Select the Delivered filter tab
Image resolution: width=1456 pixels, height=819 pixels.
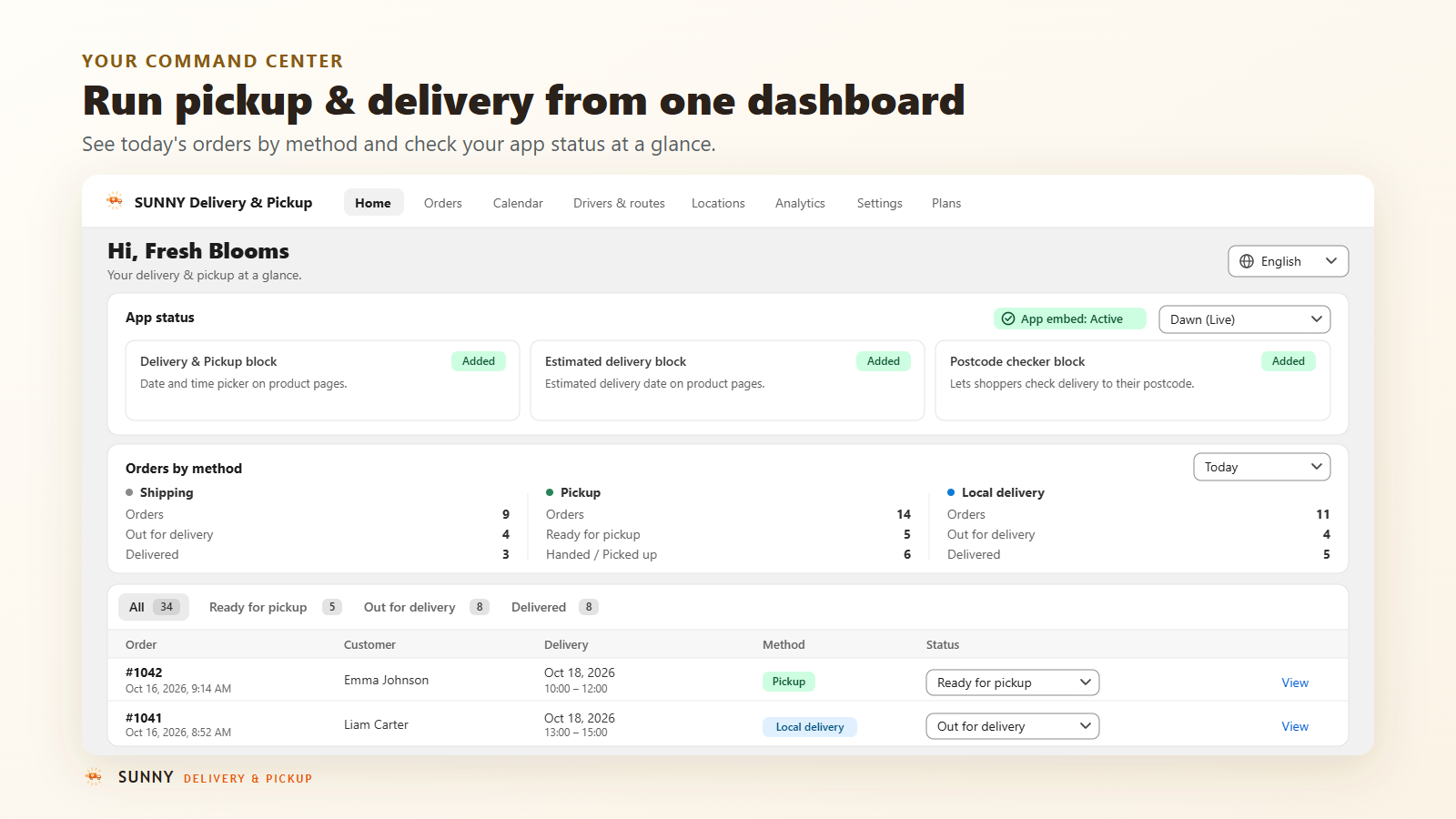click(554, 607)
